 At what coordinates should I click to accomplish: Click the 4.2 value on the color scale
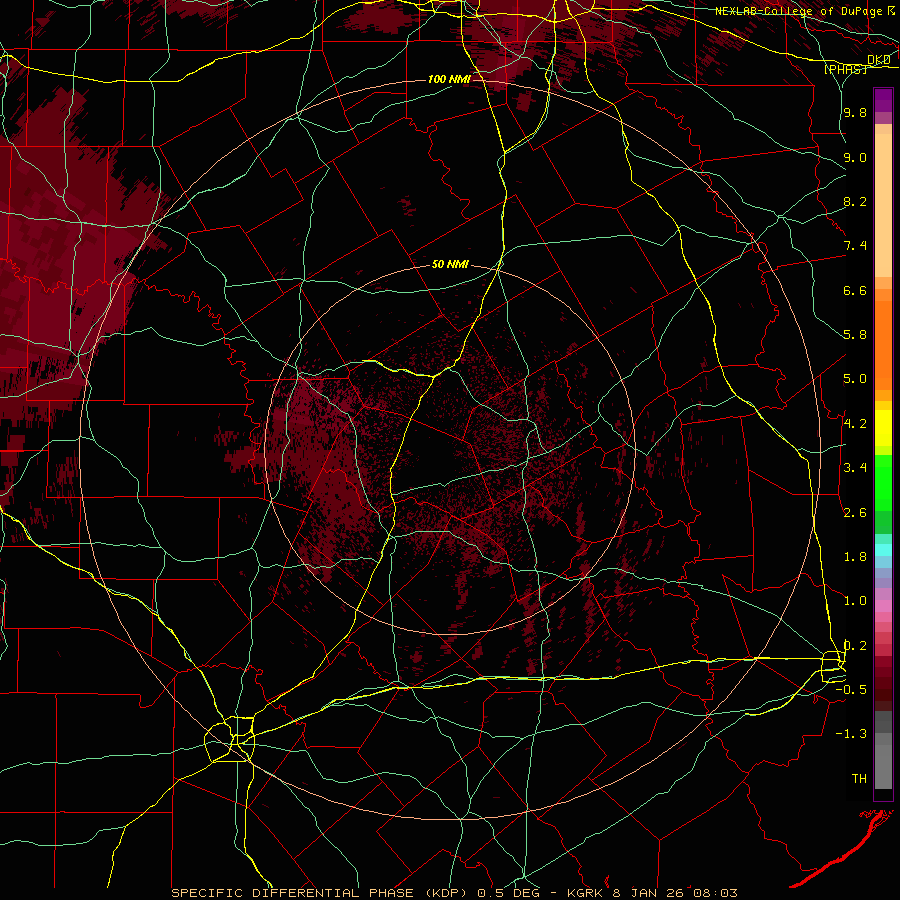(855, 424)
